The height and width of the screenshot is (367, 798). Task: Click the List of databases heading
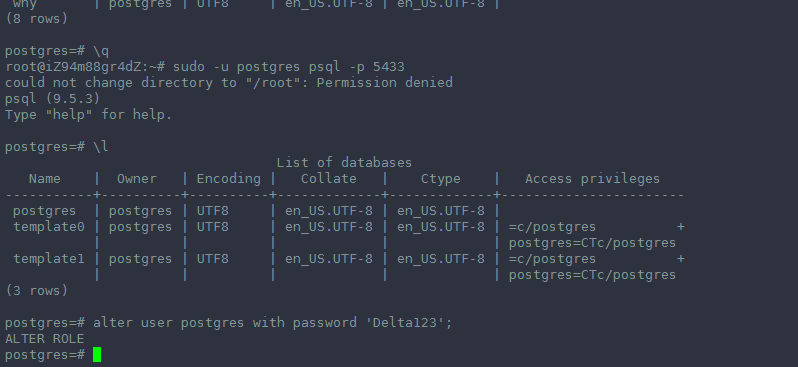point(344,162)
